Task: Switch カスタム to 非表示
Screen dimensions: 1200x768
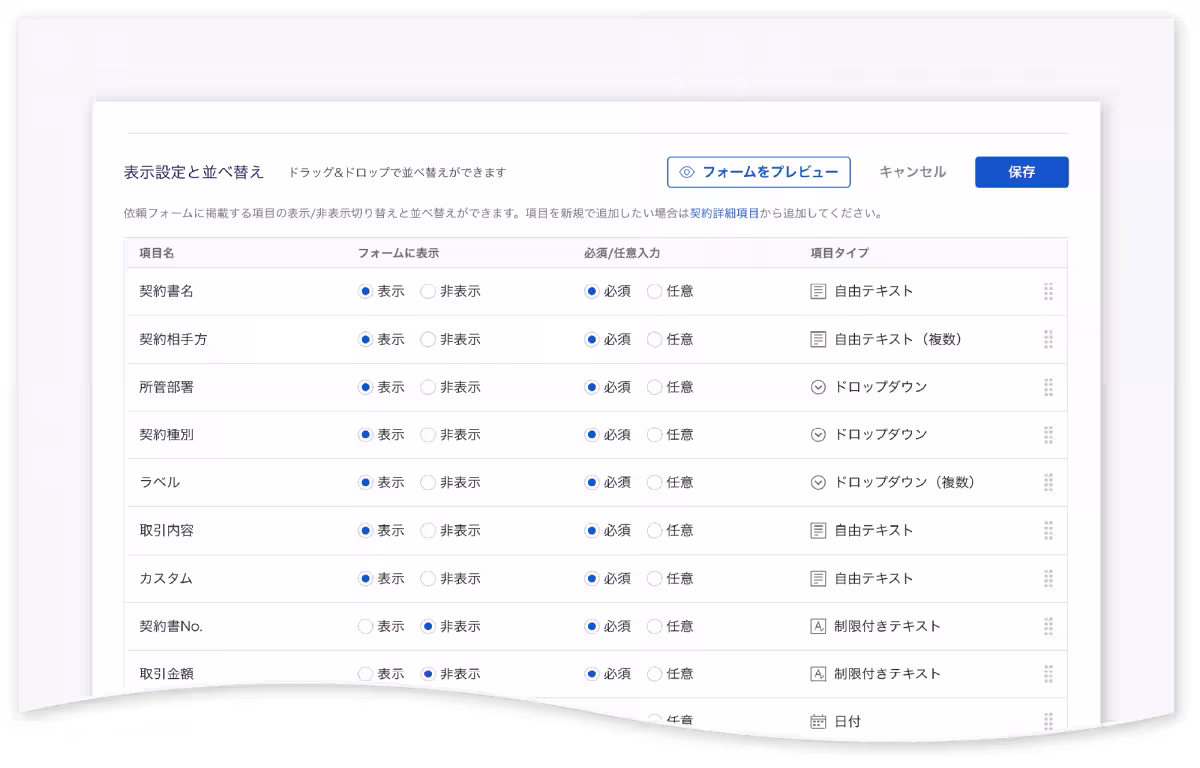Action: click(427, 578)
